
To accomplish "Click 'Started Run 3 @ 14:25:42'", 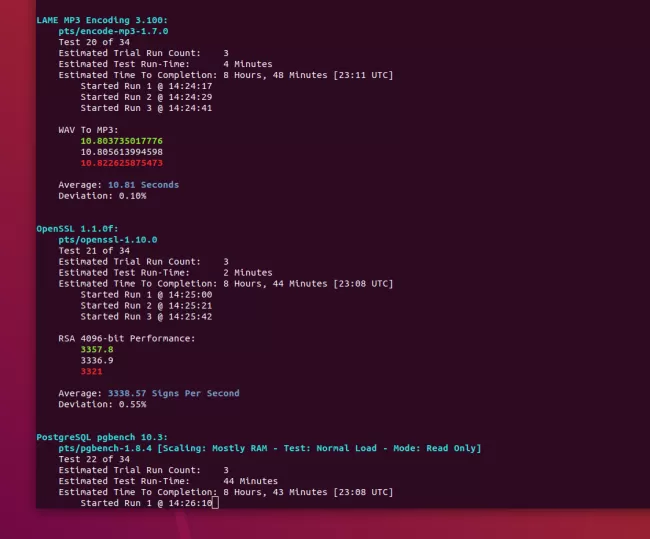I will point(146,317).
